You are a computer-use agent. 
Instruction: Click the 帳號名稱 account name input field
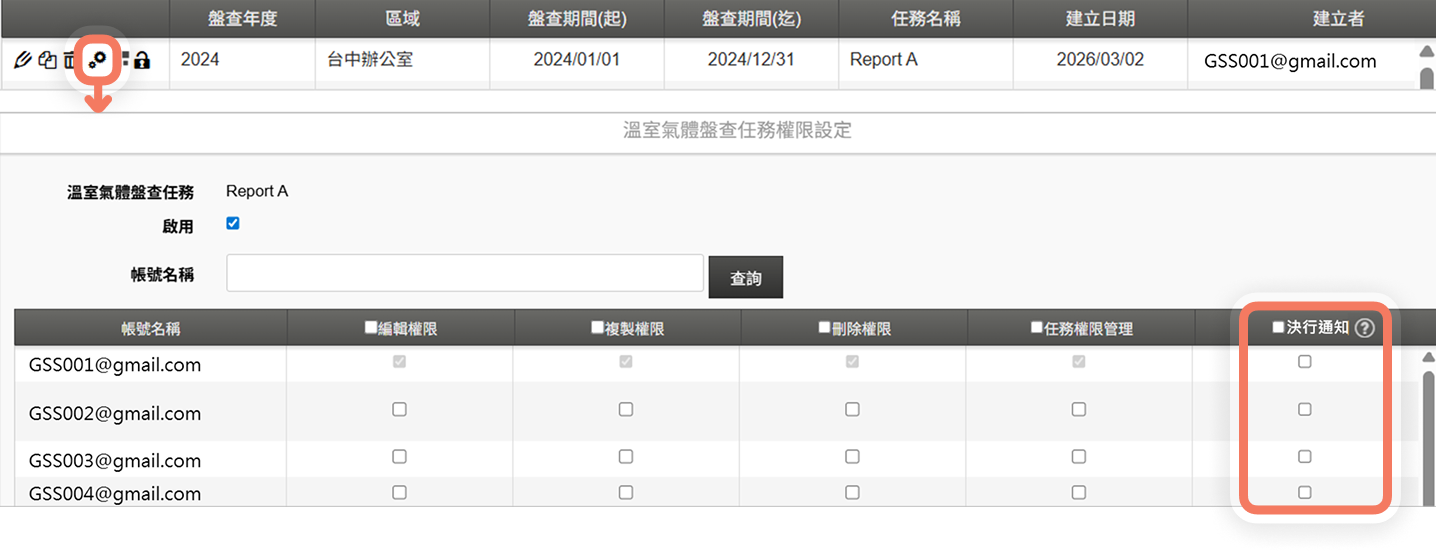pos(465,273)
